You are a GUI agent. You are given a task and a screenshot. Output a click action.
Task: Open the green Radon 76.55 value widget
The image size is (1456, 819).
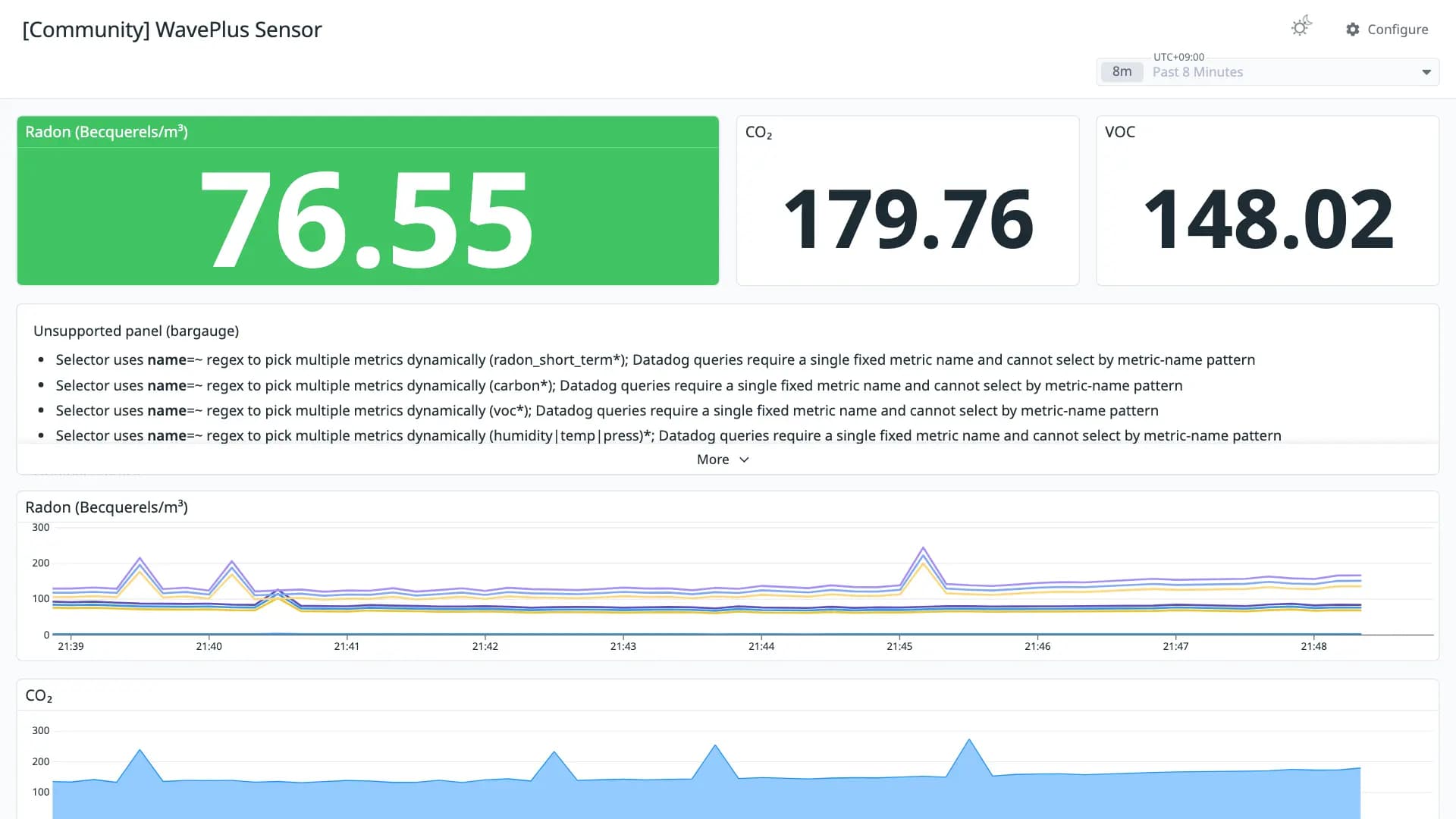pos(368,201)
